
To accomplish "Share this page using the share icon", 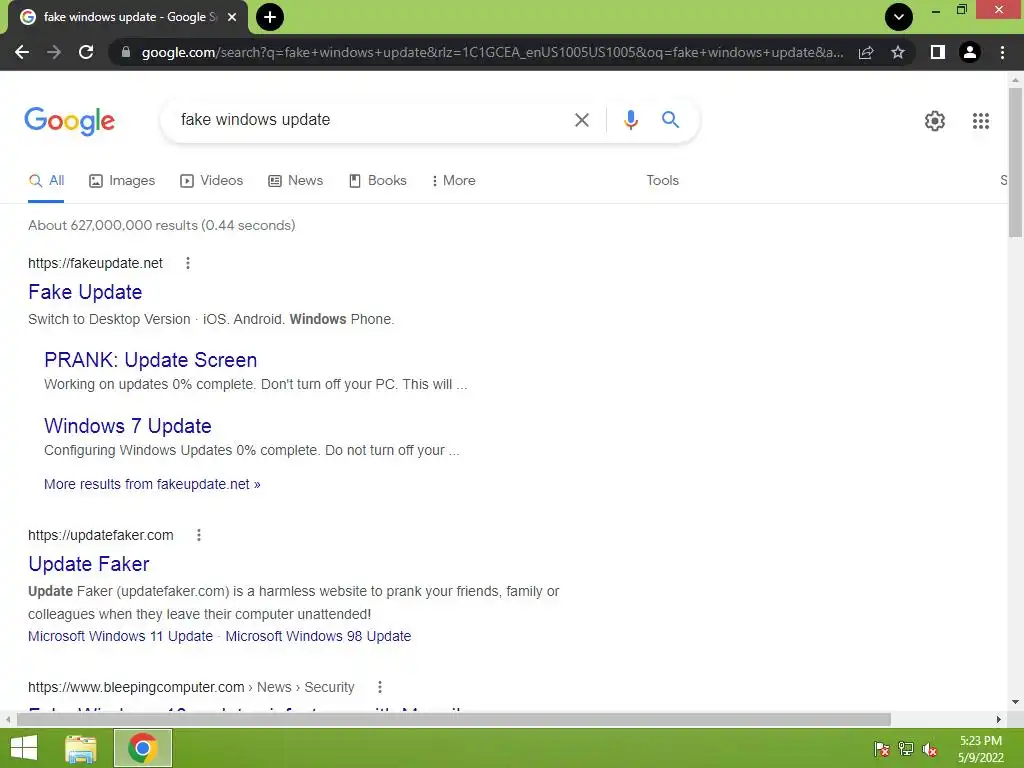I will 866,52.
